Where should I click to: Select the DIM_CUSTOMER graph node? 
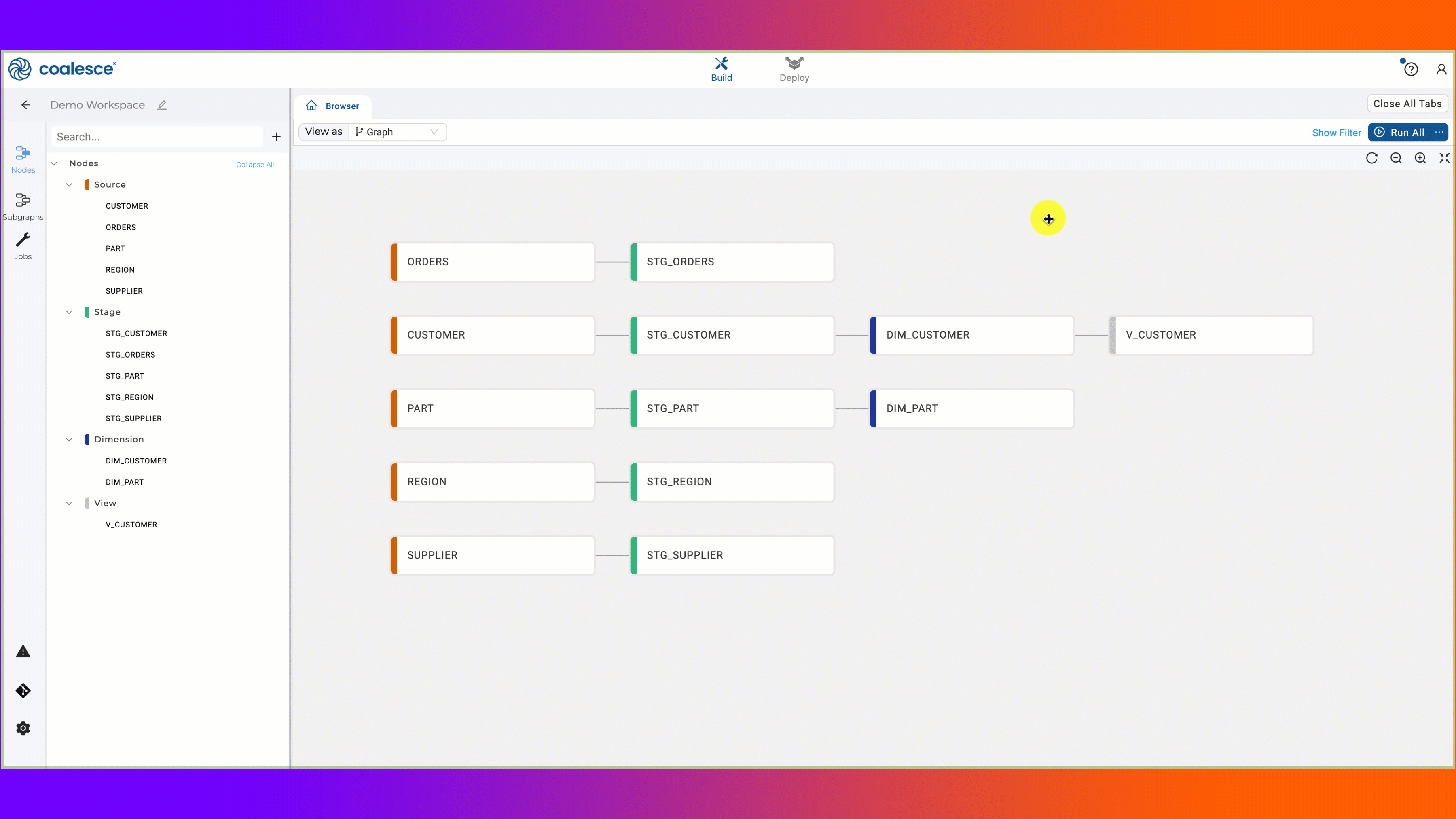coord(971,335)
